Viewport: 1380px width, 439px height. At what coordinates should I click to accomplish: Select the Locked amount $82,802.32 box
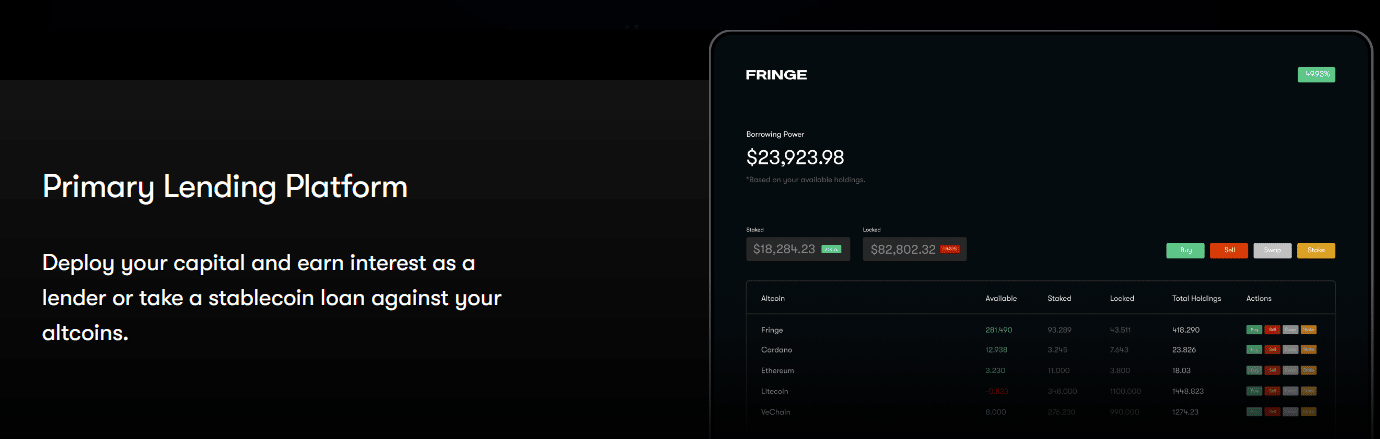pyautogui.click(x=915, y=249)
